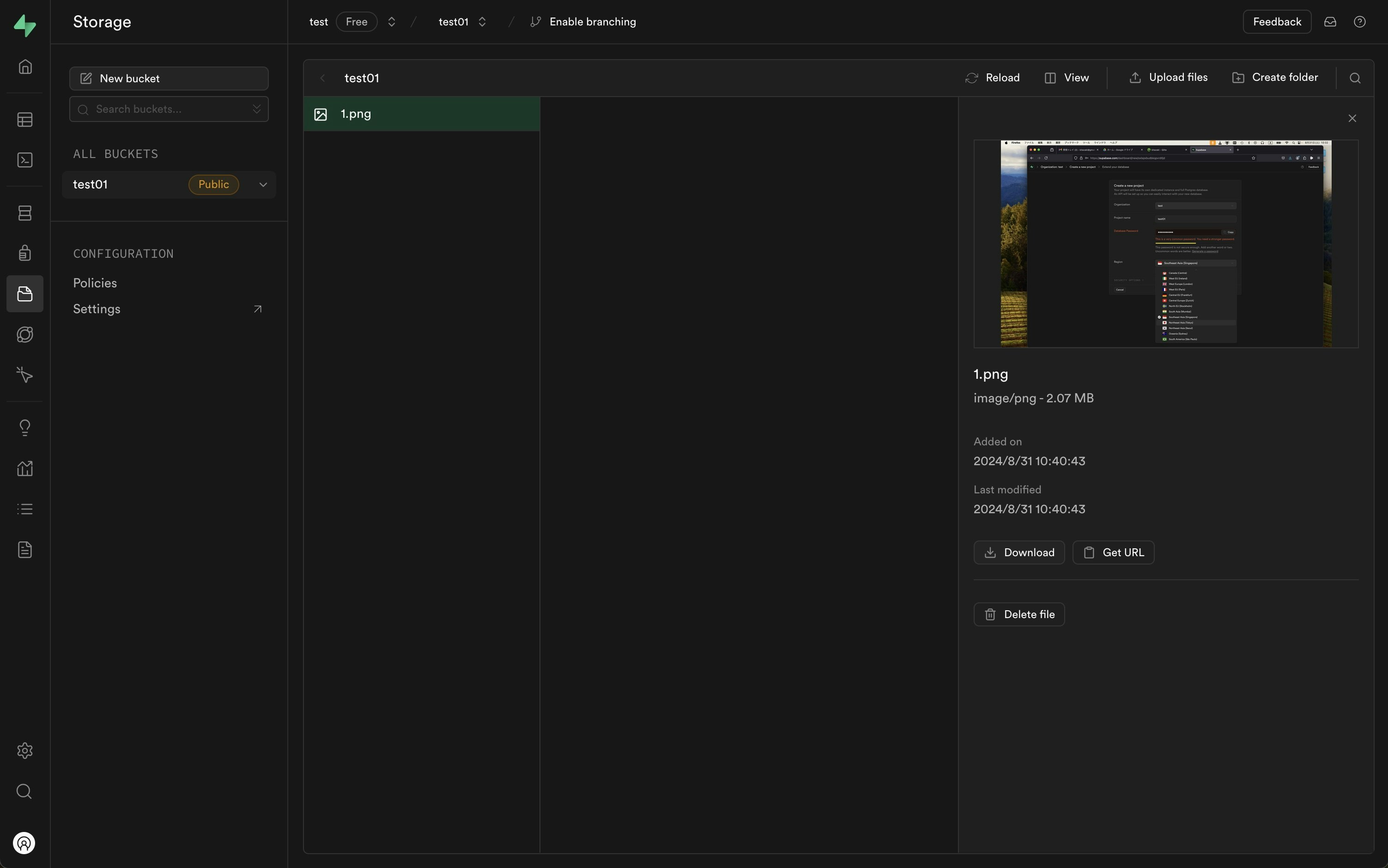Open the Authentication lock icon

click(24, 253)
